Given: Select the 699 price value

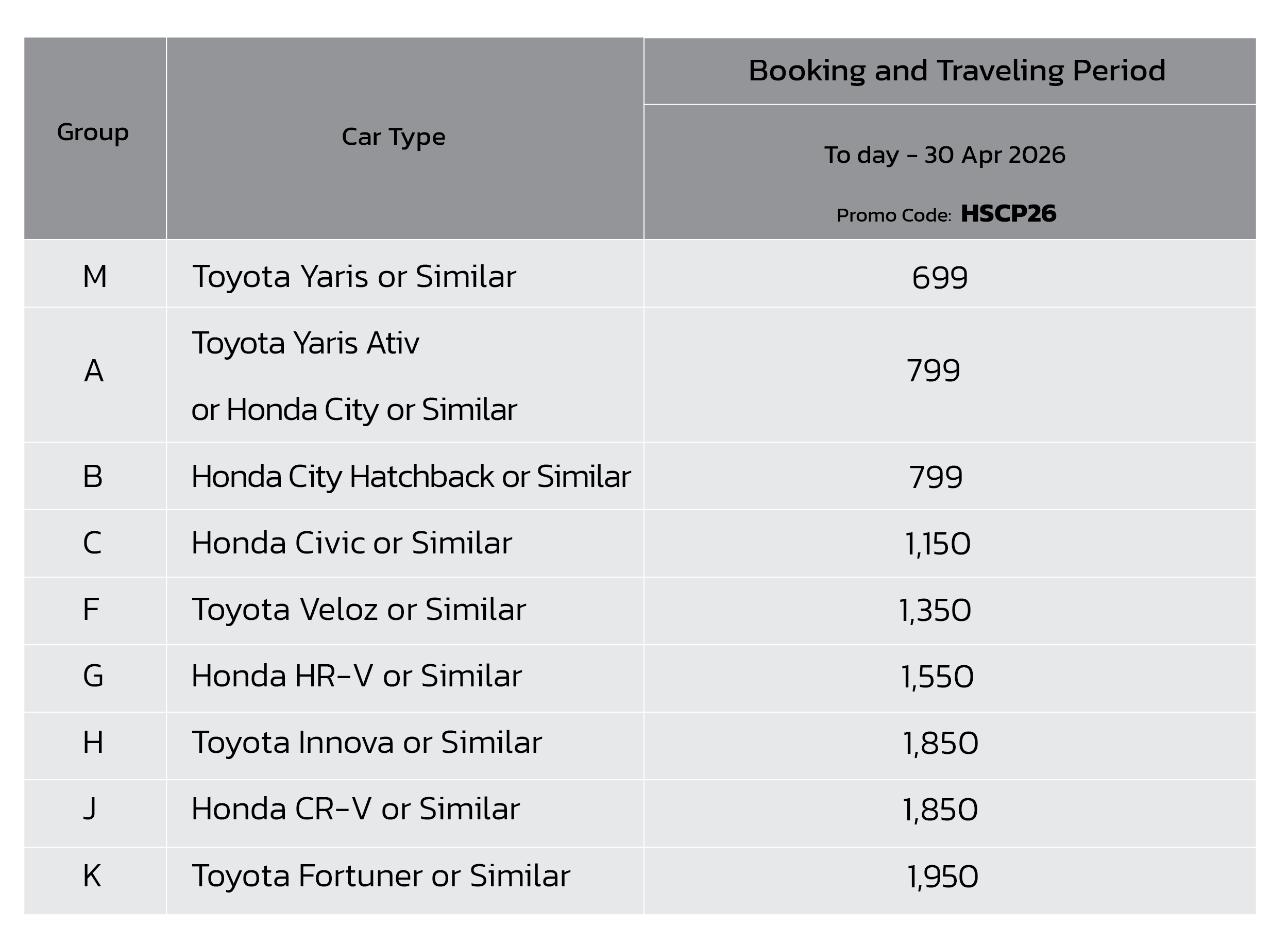Looking at the screenshot, I should pos(940,278).
